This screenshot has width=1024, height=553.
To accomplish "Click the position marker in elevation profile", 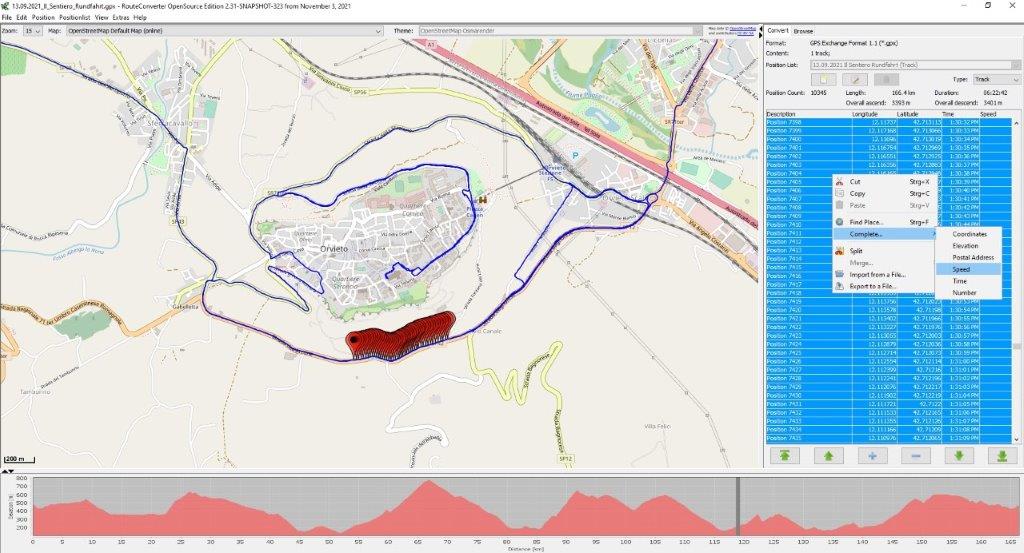I will [x=738, y=508].
